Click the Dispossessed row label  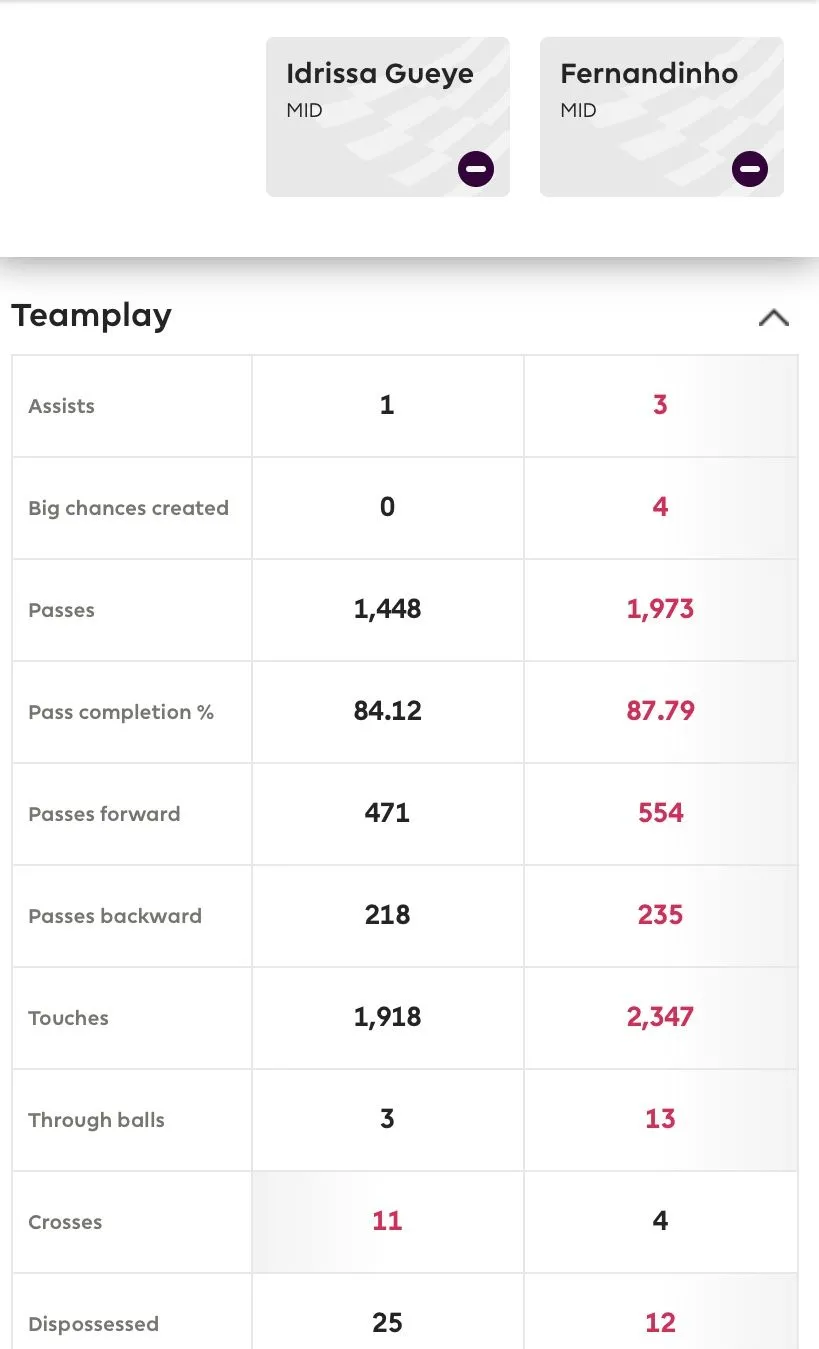pos(94,1324)
